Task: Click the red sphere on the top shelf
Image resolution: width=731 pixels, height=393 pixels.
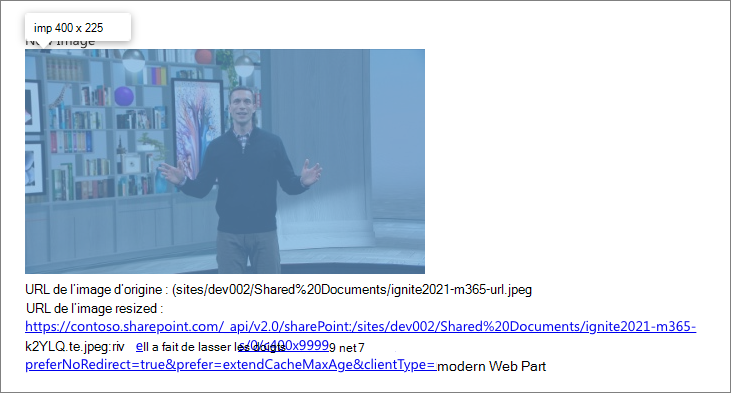Action: tap(203, 56)
